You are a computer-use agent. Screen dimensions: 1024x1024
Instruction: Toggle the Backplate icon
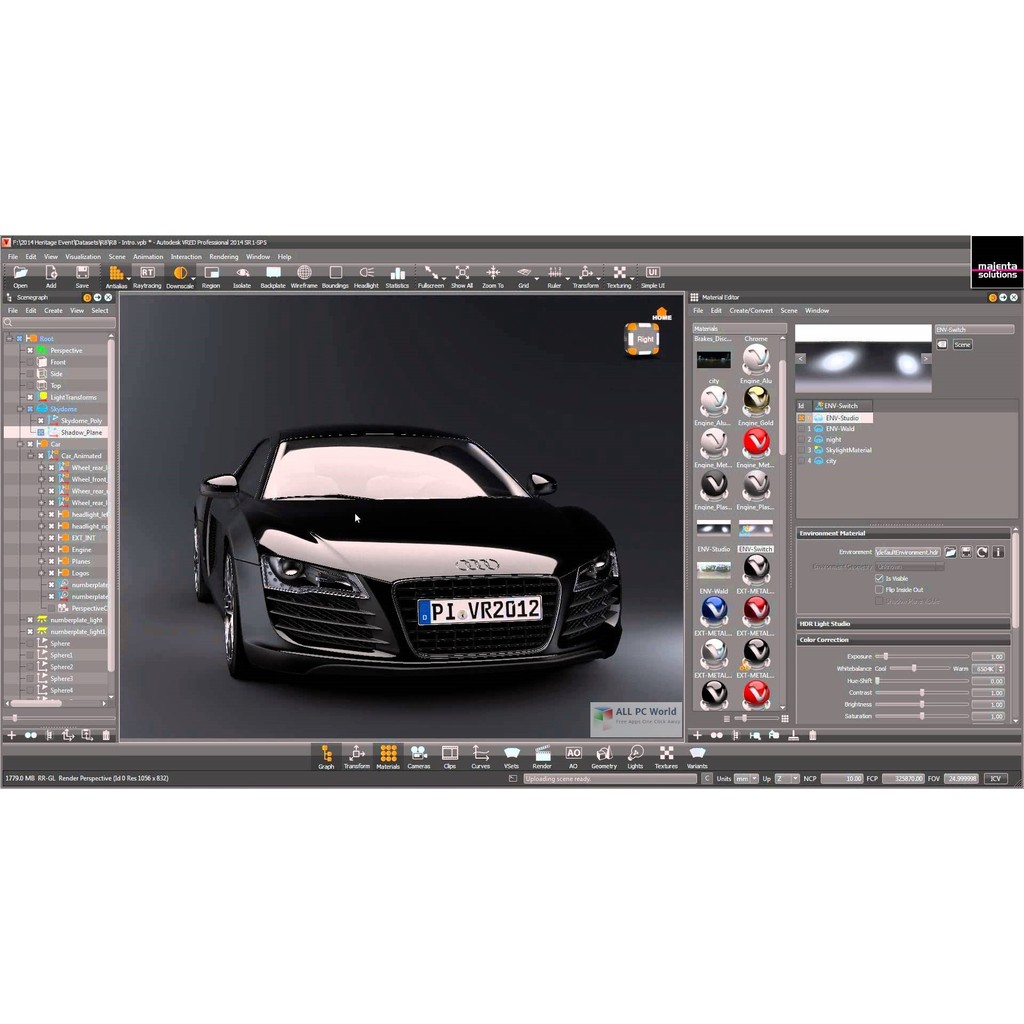pos(273,276)
